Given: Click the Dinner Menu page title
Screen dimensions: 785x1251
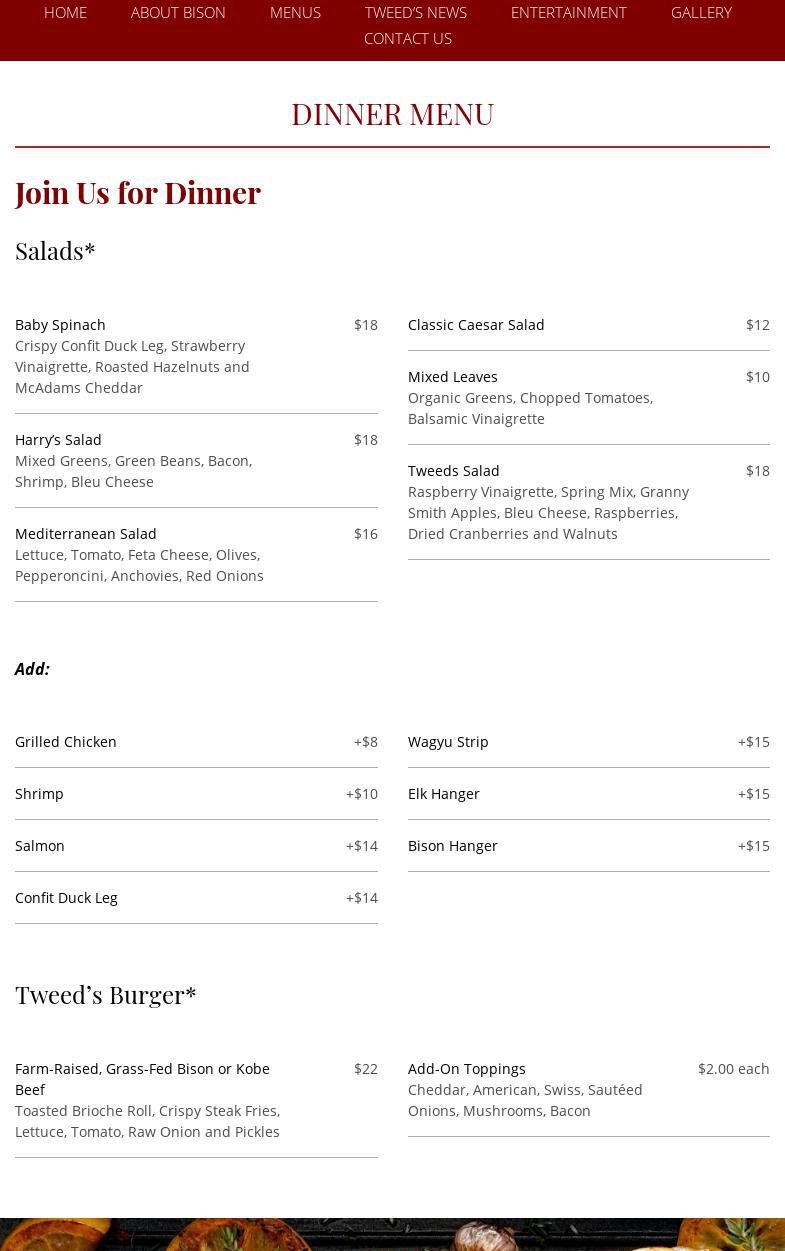Looking at the screenshot, I should tap(392, 114).
